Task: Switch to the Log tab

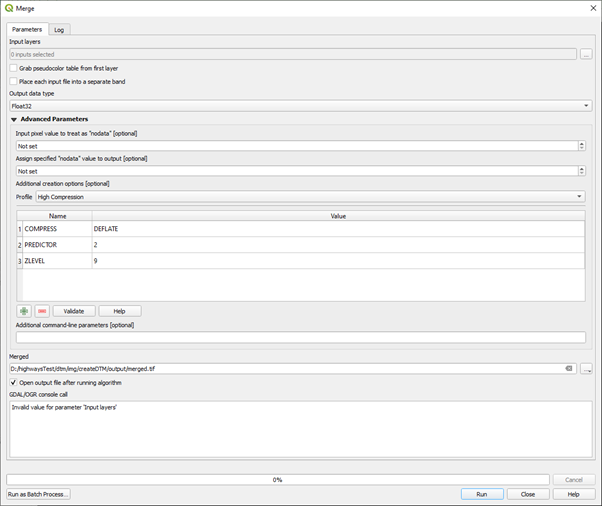Action: coord(59,30)
